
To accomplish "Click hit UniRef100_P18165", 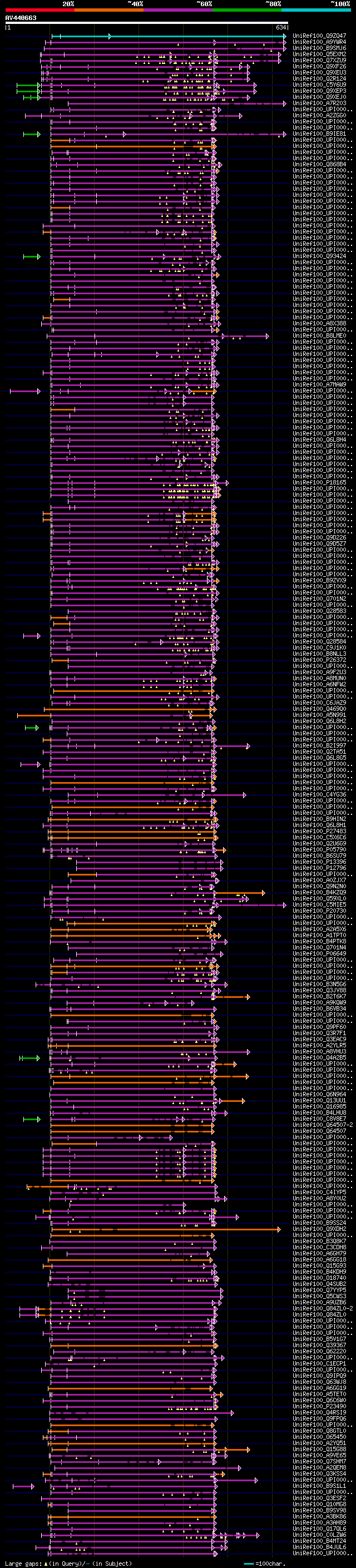I will (319, 483).
